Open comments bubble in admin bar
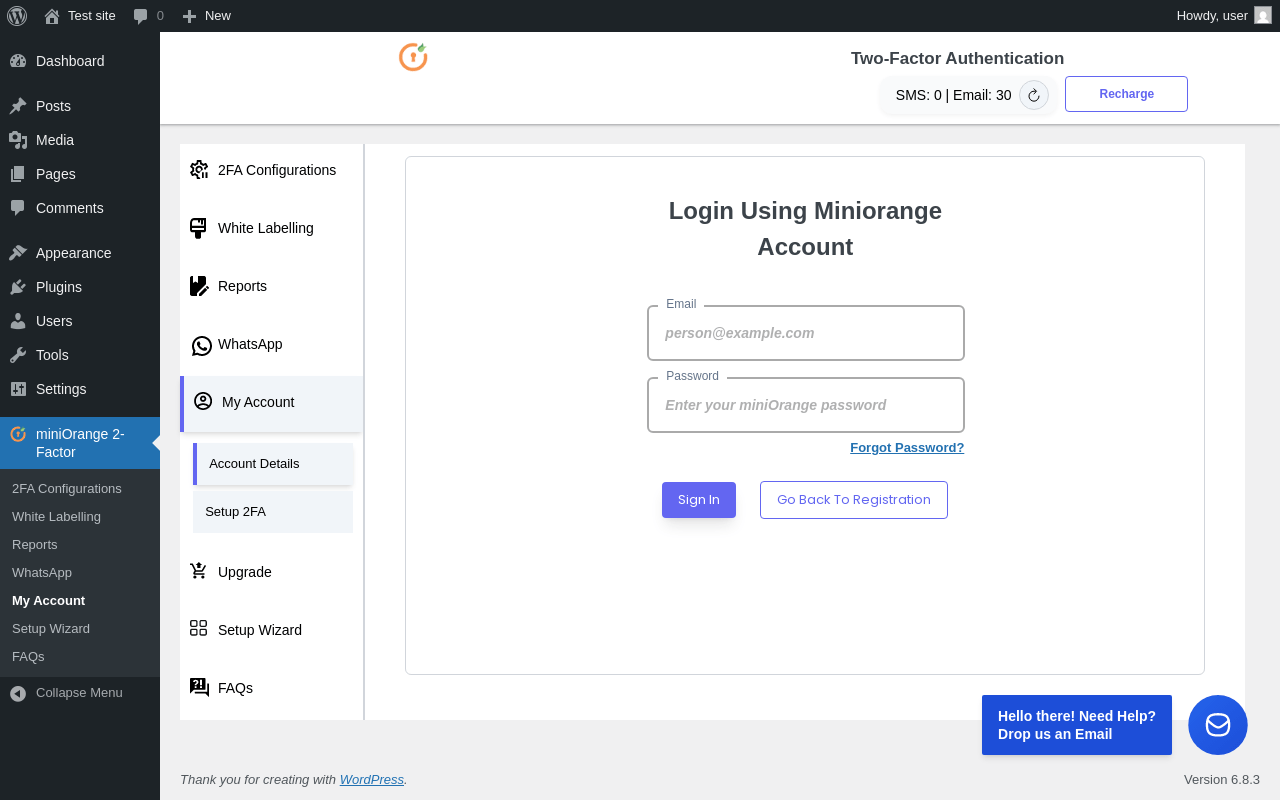 [141, 16]
